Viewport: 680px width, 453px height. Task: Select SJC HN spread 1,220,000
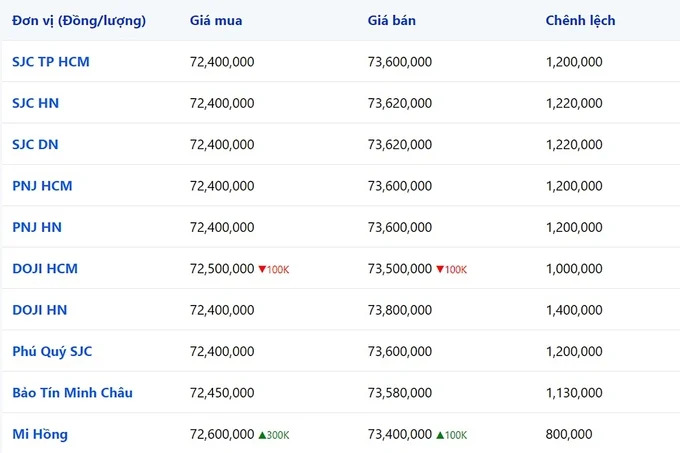(x=574, y=103)
